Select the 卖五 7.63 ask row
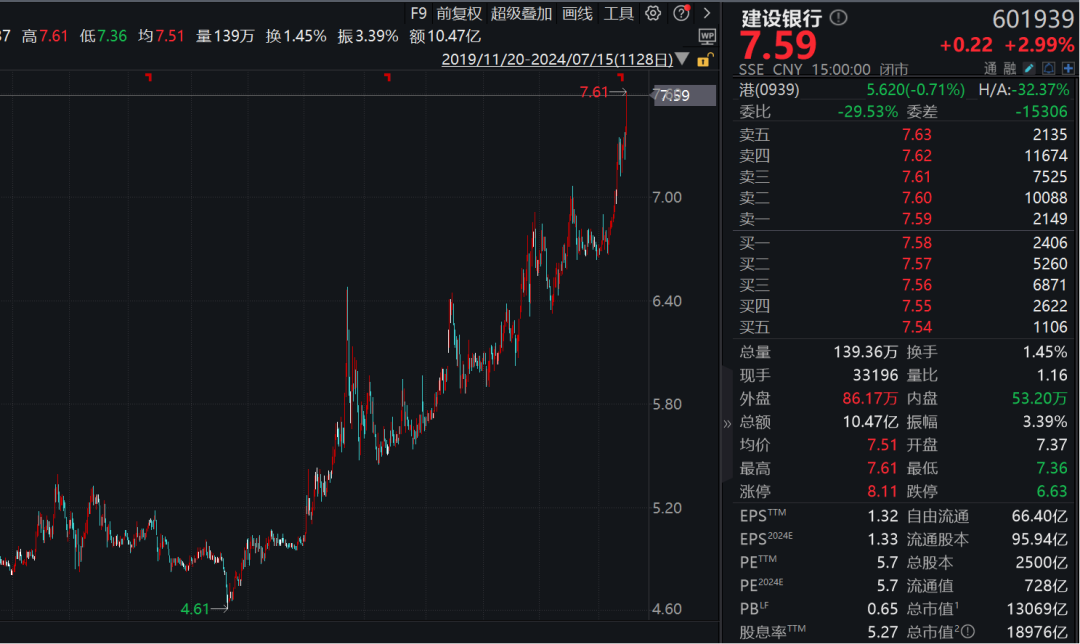This screenshot has height=644, width=1080. (903, 134)
